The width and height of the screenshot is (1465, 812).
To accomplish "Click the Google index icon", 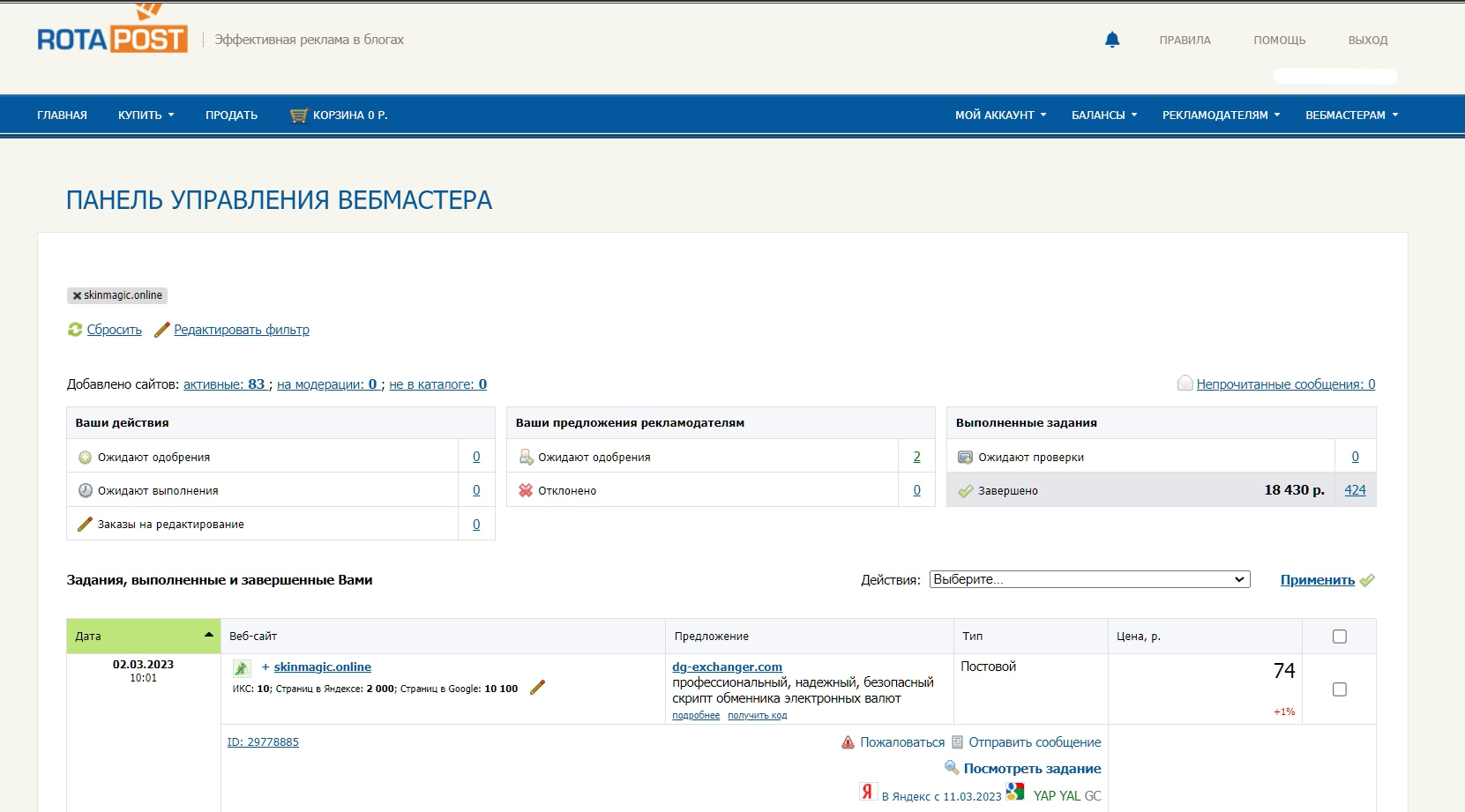I will [1015, 792].
